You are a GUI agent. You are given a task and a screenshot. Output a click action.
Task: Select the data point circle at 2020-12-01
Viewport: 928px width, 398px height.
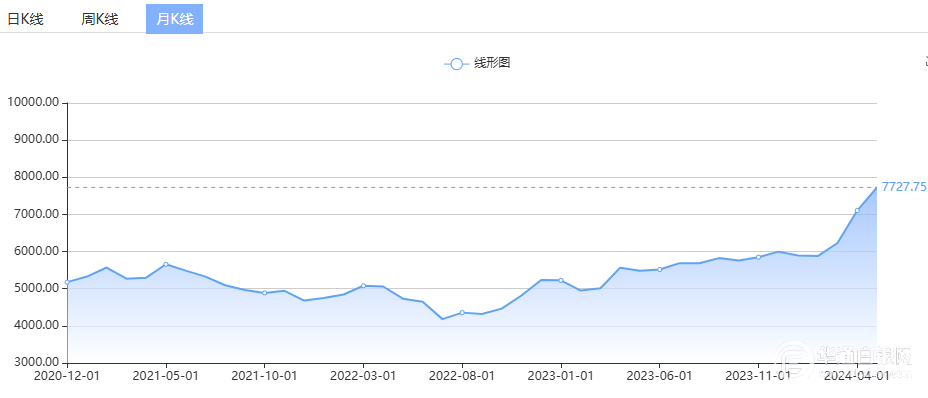pyautogui.click(x=67, y=282)
